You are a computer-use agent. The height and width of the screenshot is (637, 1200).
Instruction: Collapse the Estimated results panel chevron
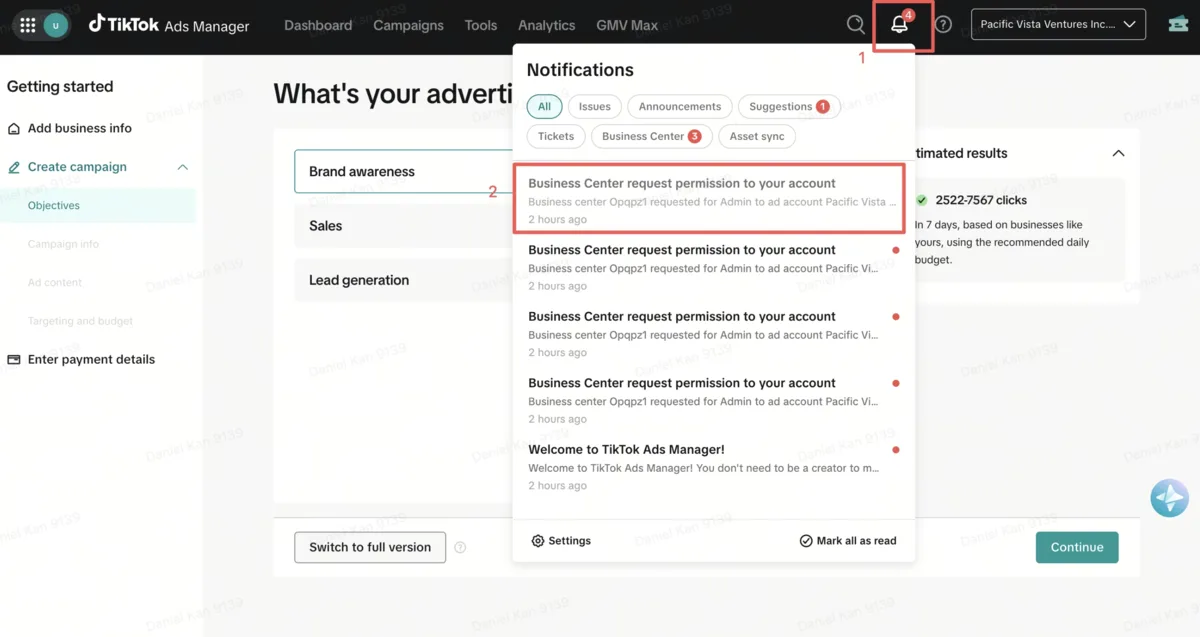point(1118,153)
